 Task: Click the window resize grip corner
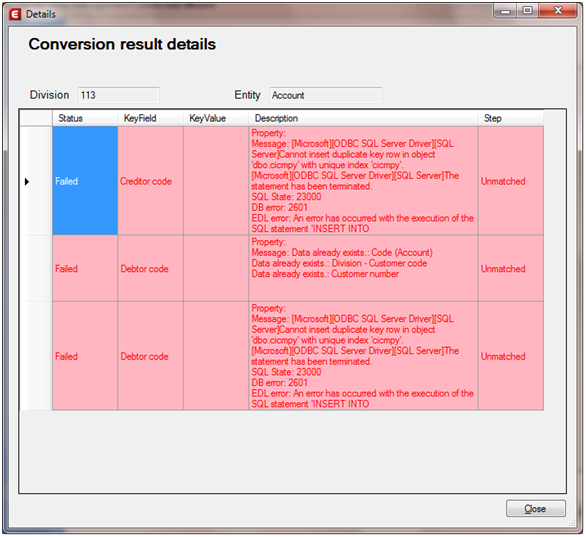click(572, 523)
